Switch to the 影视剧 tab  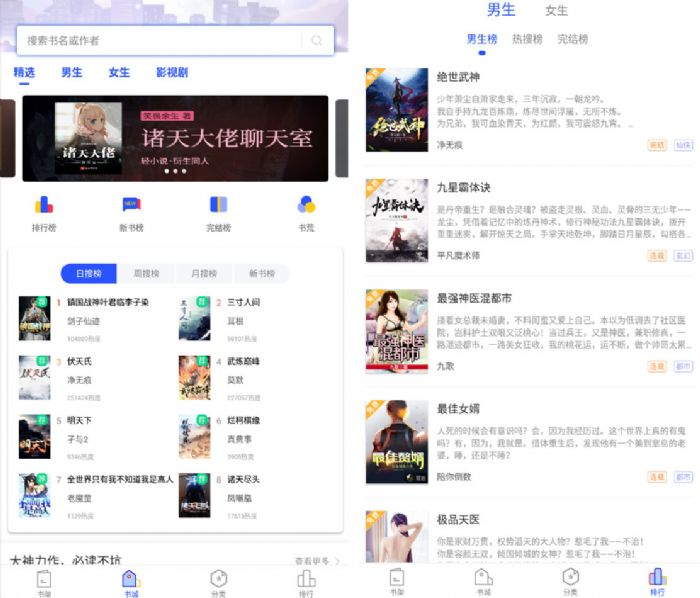coord(172,73)
